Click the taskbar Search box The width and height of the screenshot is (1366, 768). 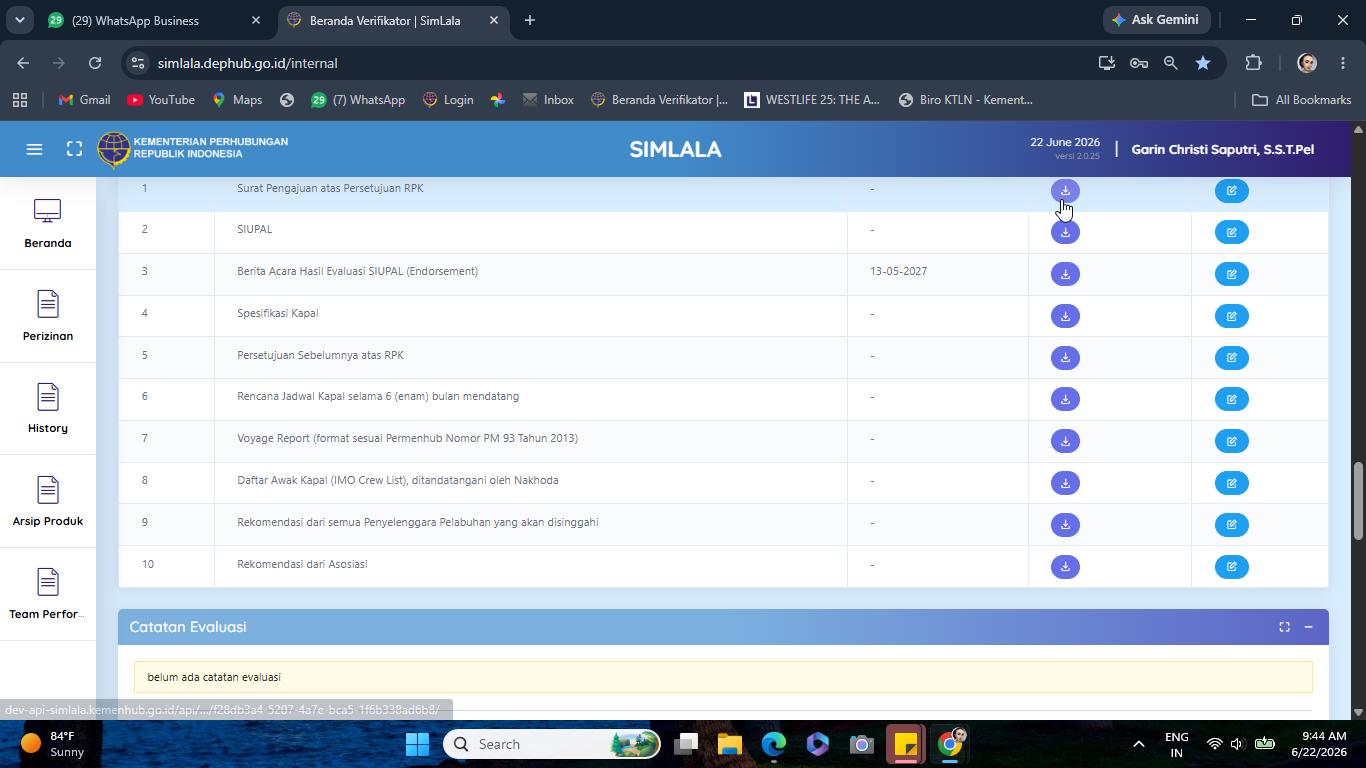553,744
